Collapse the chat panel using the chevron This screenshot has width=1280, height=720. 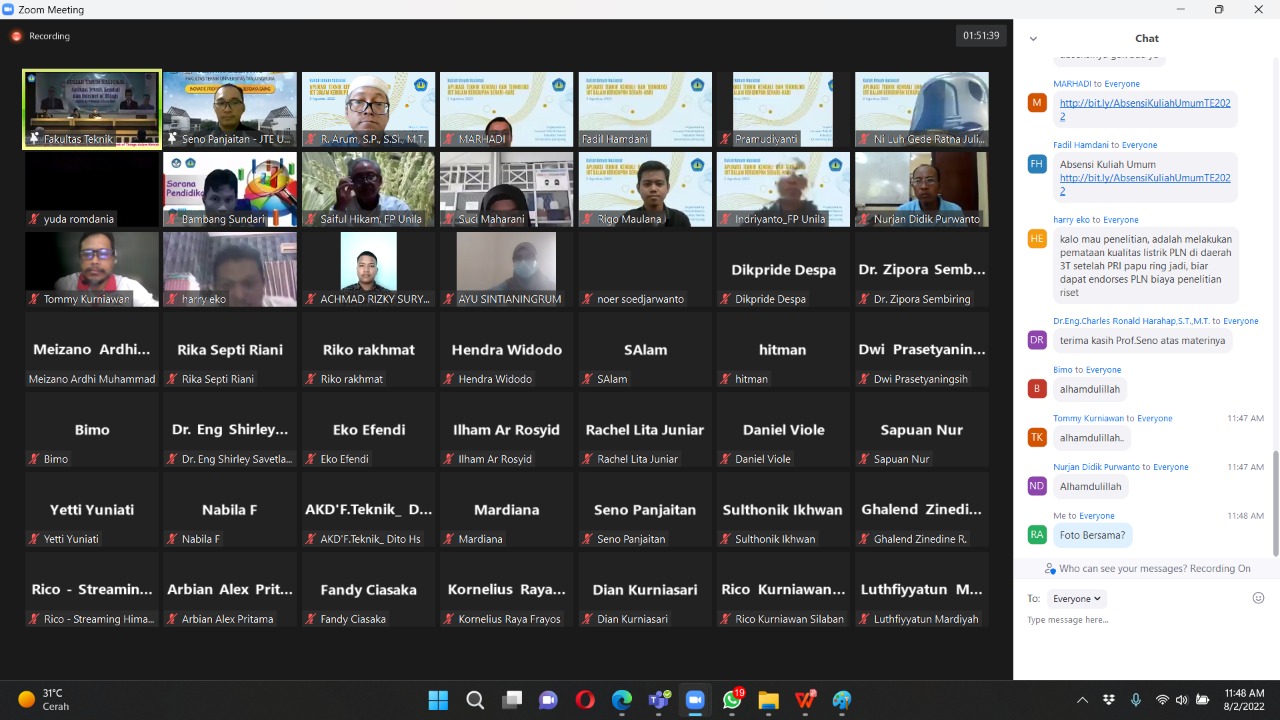point(1033,39)
